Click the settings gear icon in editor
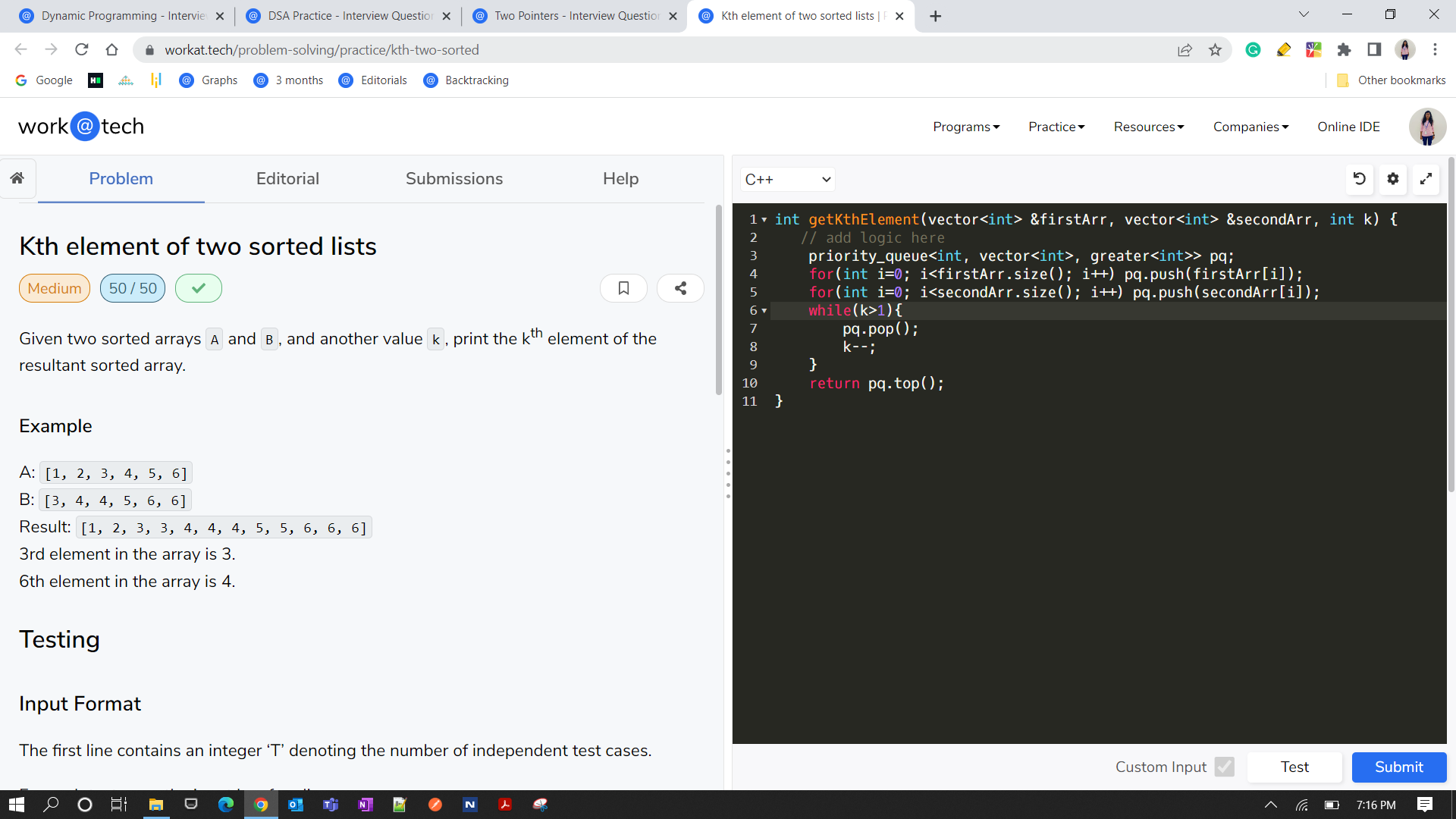This screenshot has width=1456, height=819. coord(1393,179)
